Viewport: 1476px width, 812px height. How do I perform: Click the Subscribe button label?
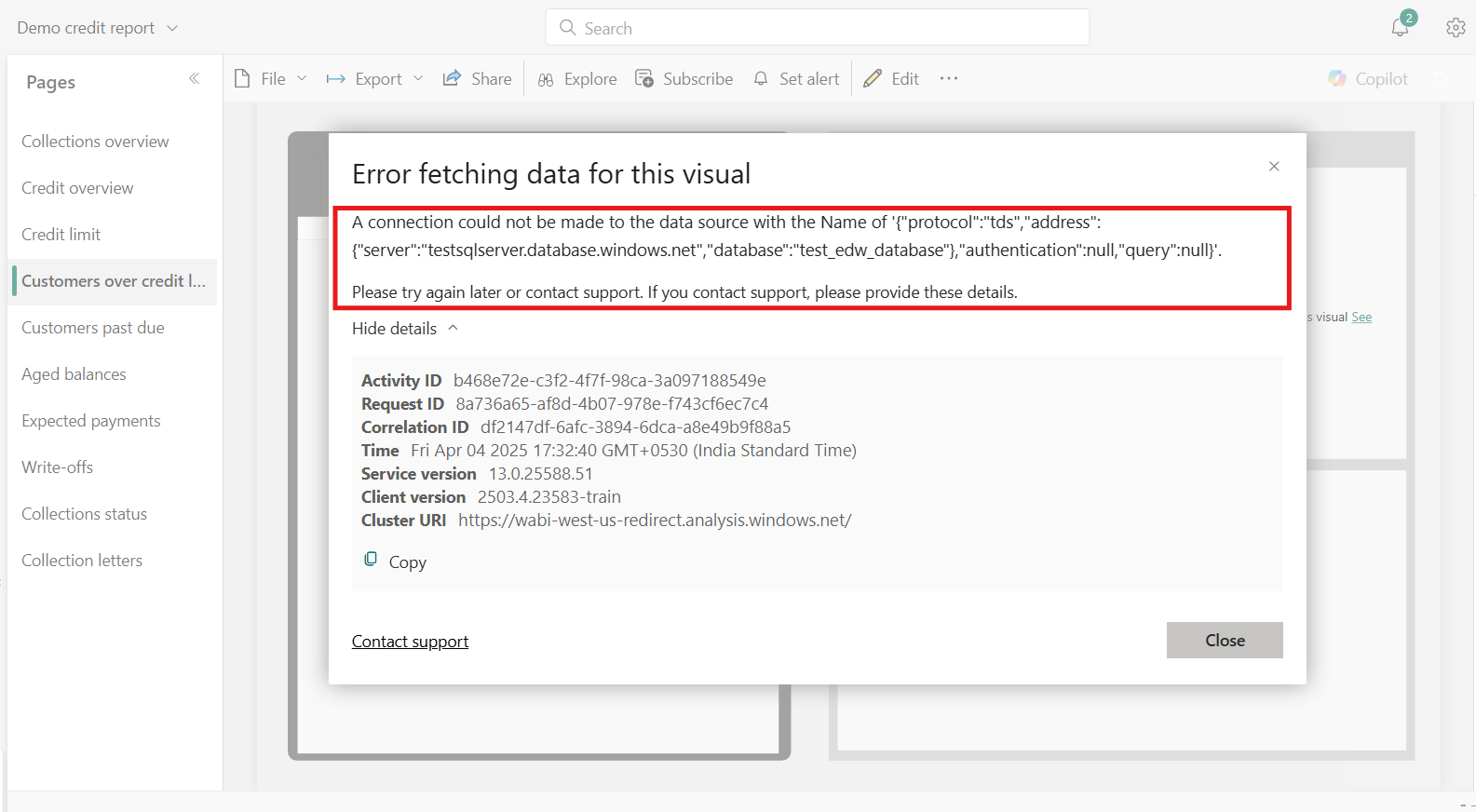[697, 79]
